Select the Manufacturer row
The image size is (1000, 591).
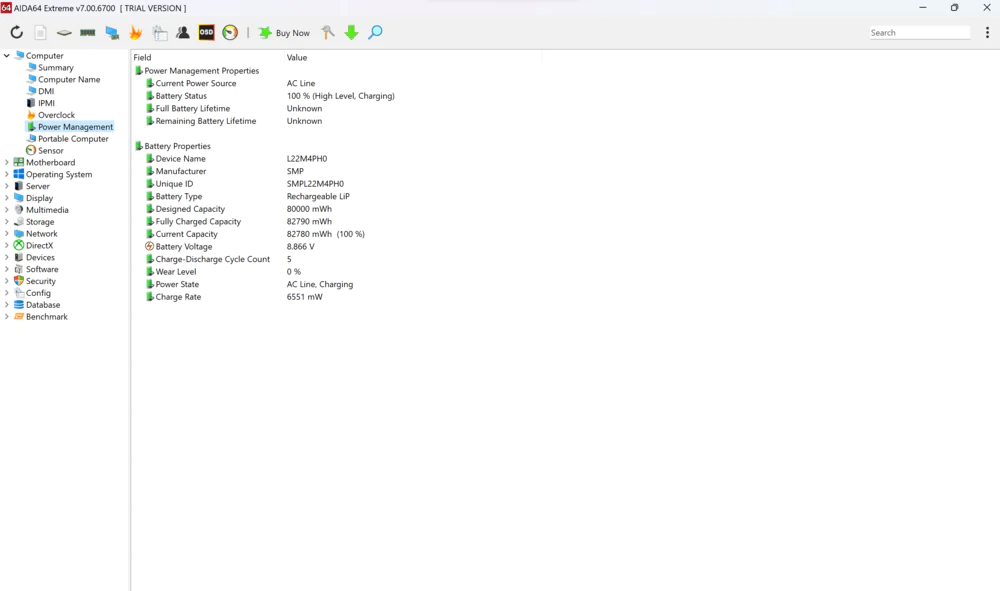(337, 171)
